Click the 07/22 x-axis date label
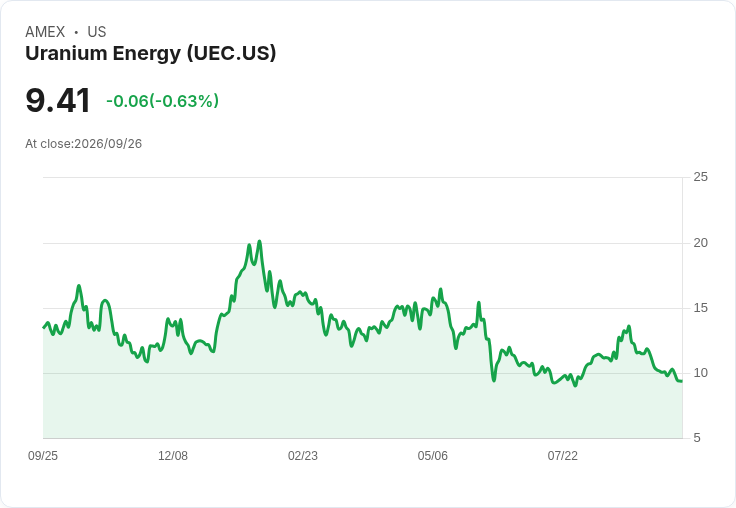Image resolution: width=736 pixels, height=508 pixels. pos(562,455)
